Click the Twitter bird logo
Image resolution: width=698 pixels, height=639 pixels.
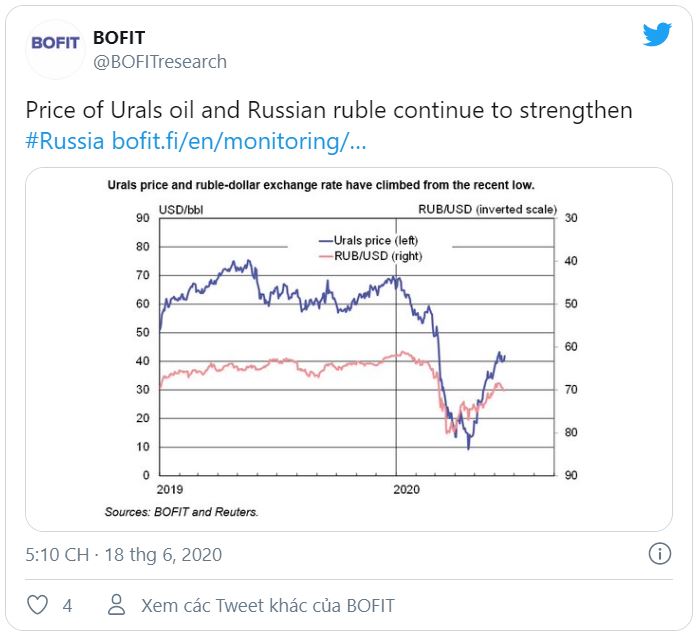[656, 34]
